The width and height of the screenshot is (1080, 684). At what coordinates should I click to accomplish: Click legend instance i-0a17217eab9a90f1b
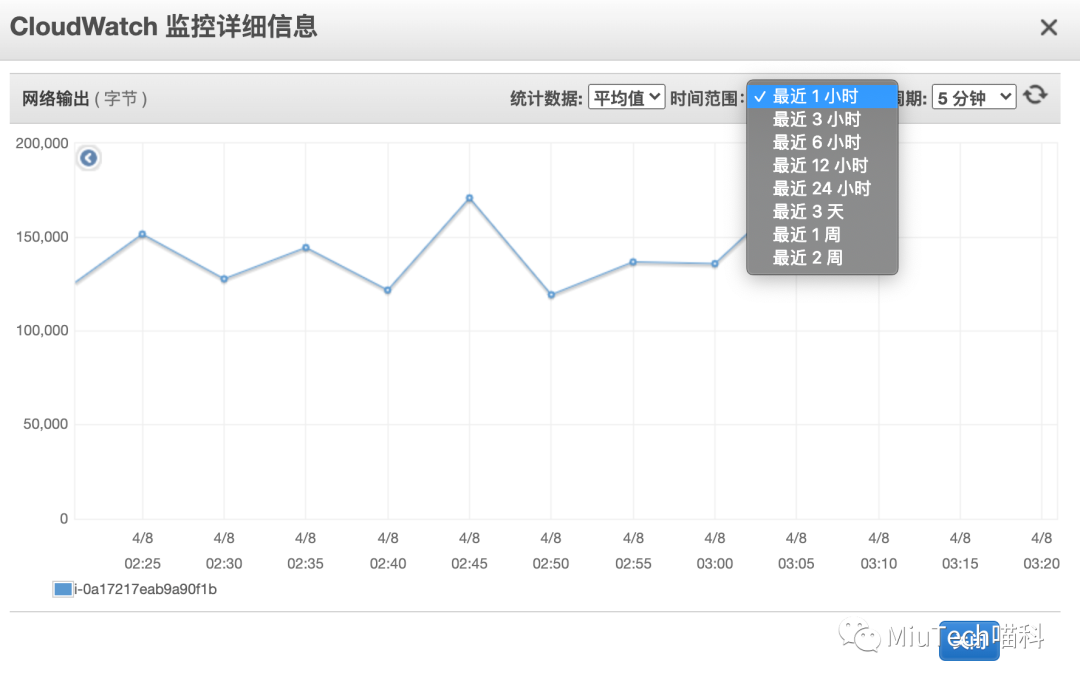[145, 589]
